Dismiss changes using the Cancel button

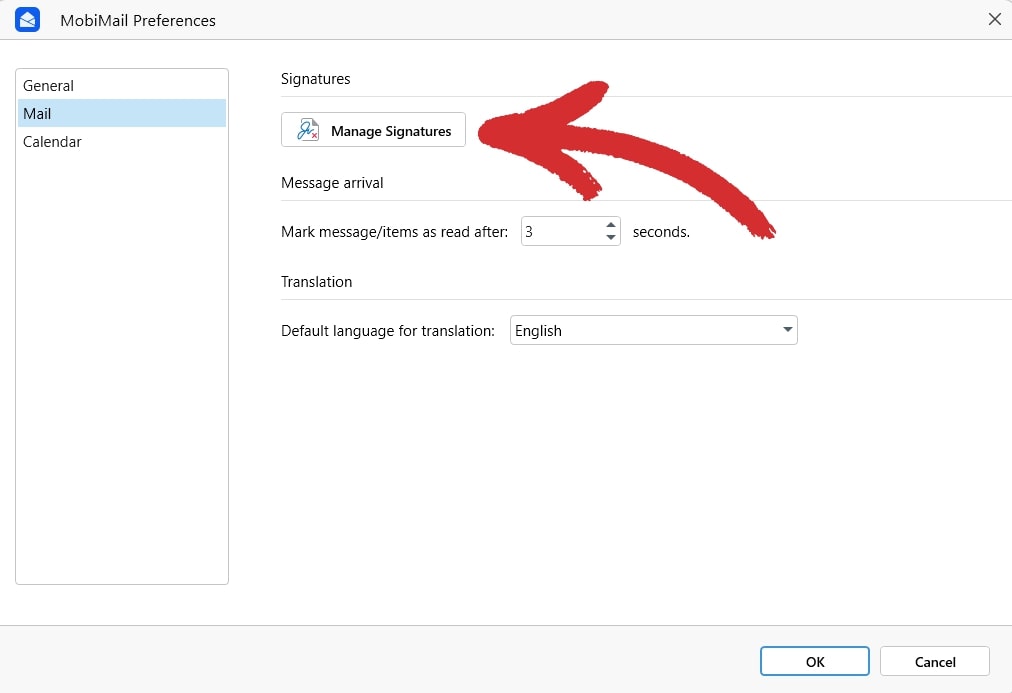[x=933, y=661]
